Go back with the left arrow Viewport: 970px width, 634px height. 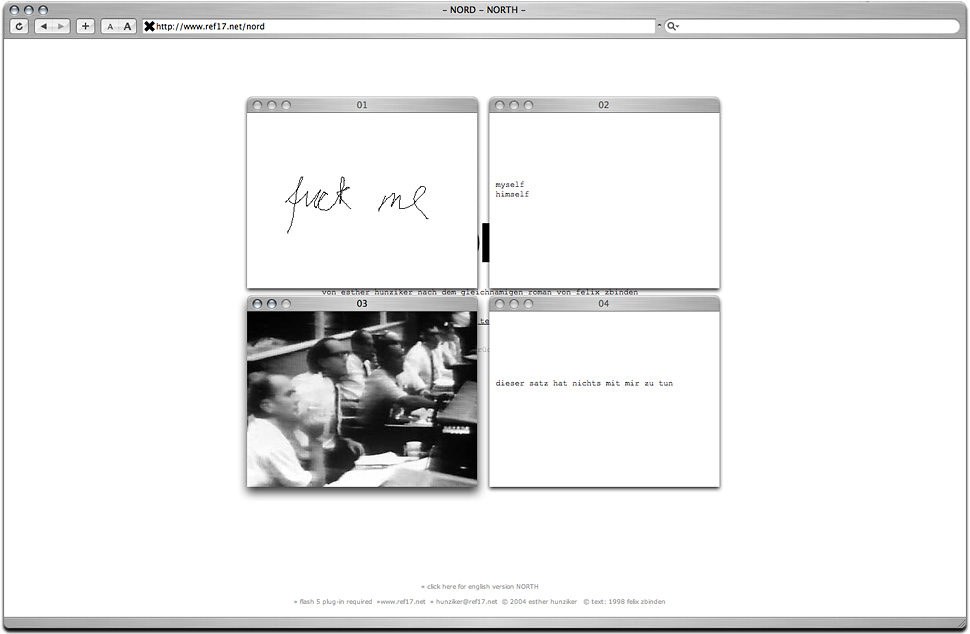[44, 26]
